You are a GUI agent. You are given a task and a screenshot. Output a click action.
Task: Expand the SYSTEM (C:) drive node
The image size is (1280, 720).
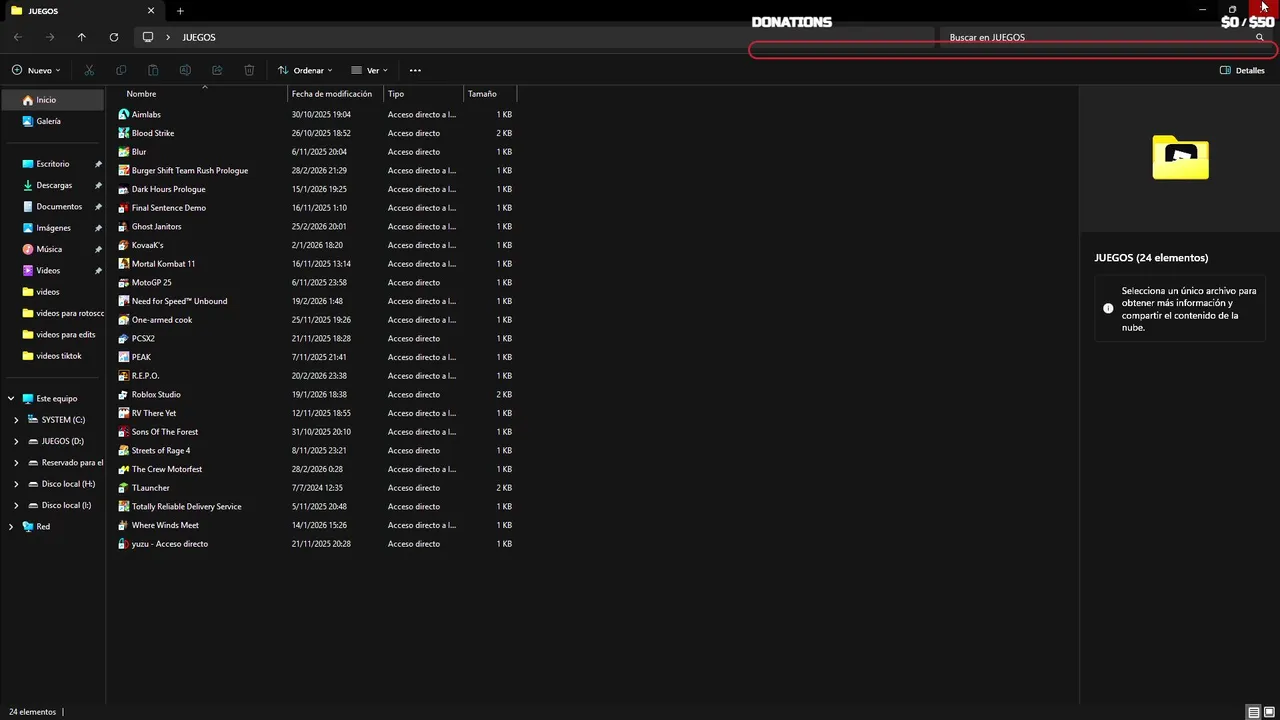pyautogui.click(x=16, y=420)
